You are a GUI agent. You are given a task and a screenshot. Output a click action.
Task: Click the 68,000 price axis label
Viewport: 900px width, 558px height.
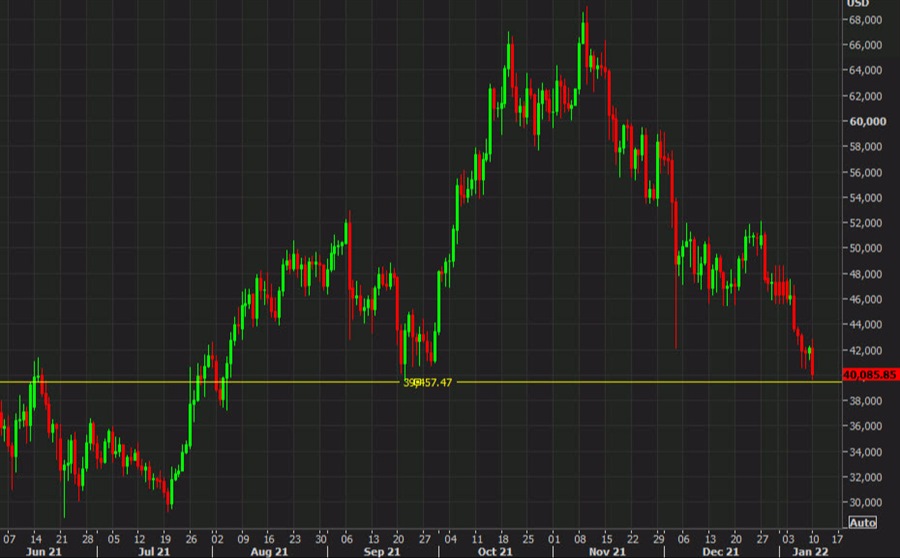pyautogui.click(x=868, y=20)
